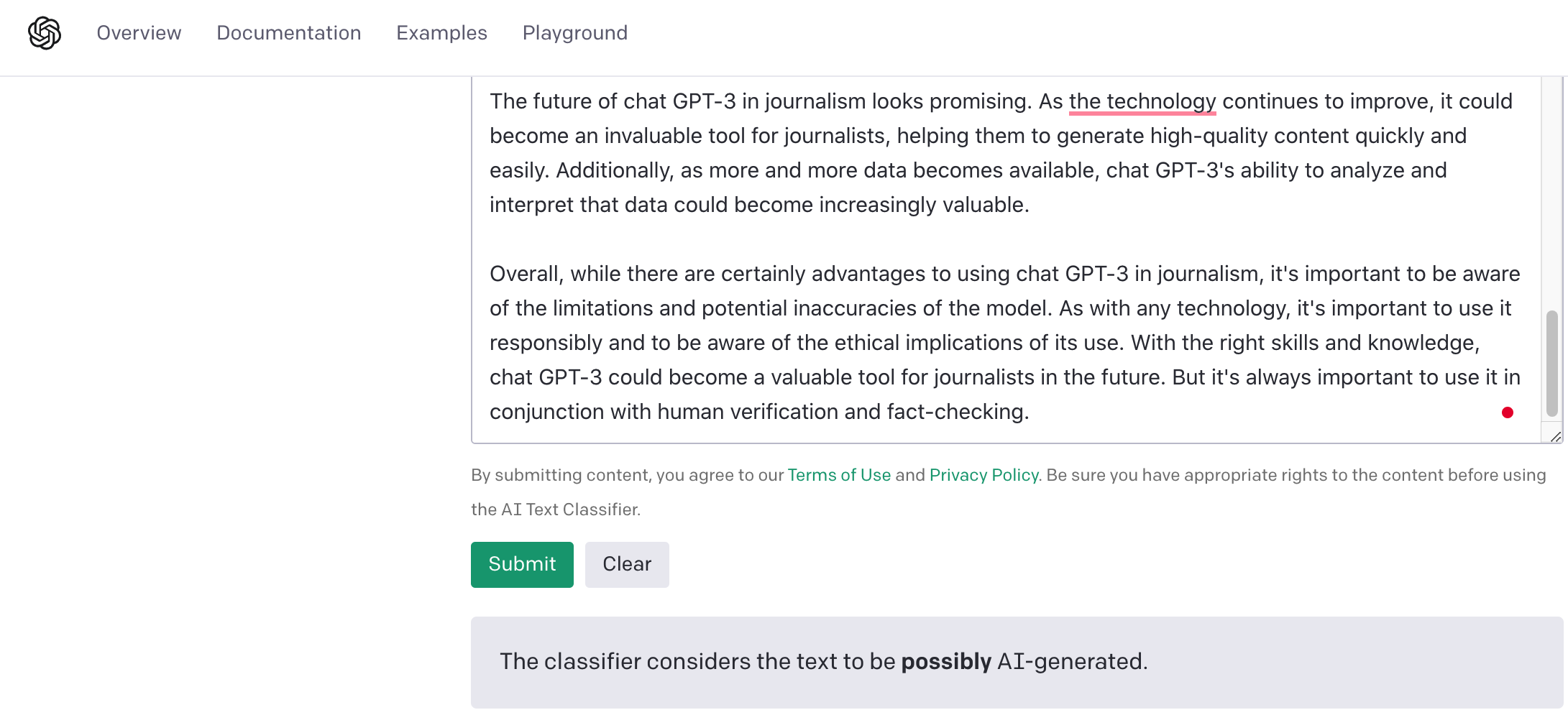Open the Overview page
1568x710 pixels.
139,33
